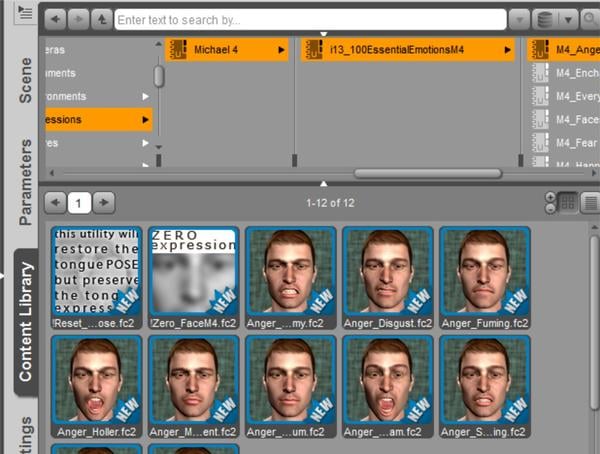Click the Michael 4 folder icon

point(178,50)
